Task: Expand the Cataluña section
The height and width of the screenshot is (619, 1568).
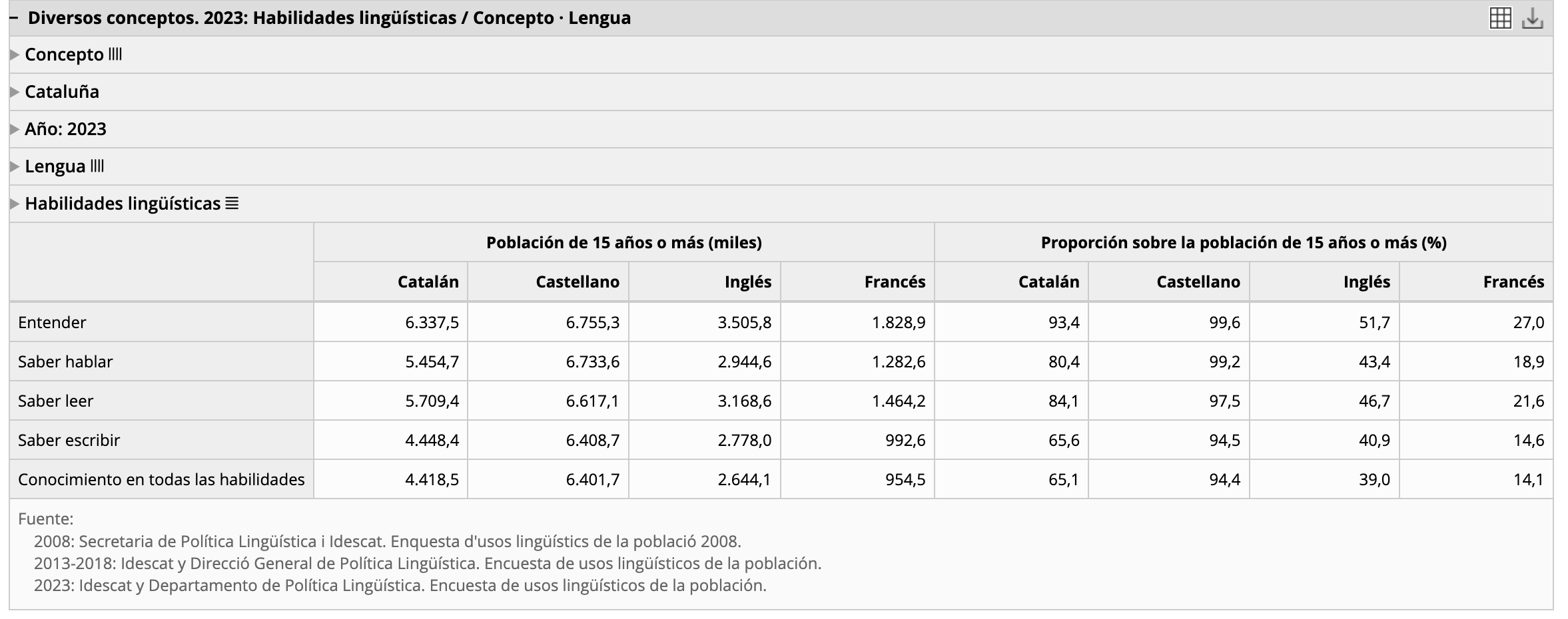Action: 15,92
